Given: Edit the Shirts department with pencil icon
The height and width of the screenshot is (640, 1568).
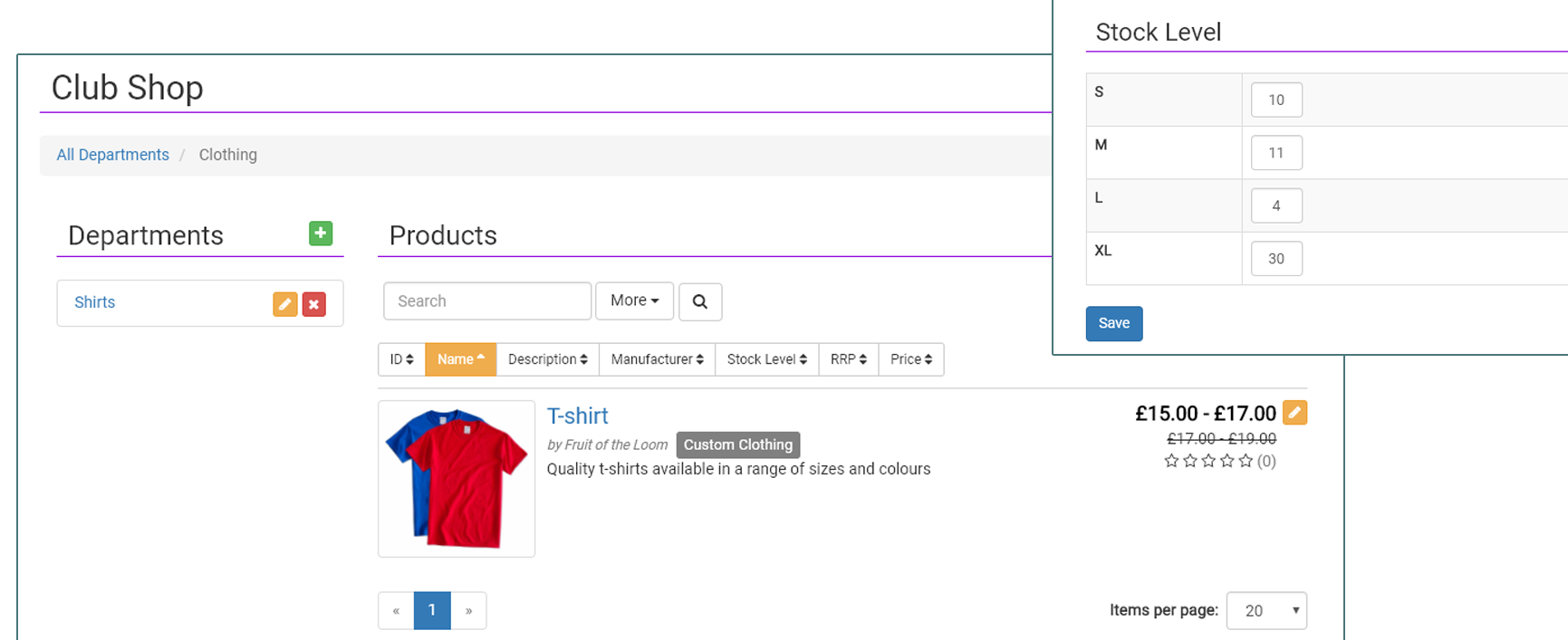Looking at the screenshot, I should [x=284, y=304].
